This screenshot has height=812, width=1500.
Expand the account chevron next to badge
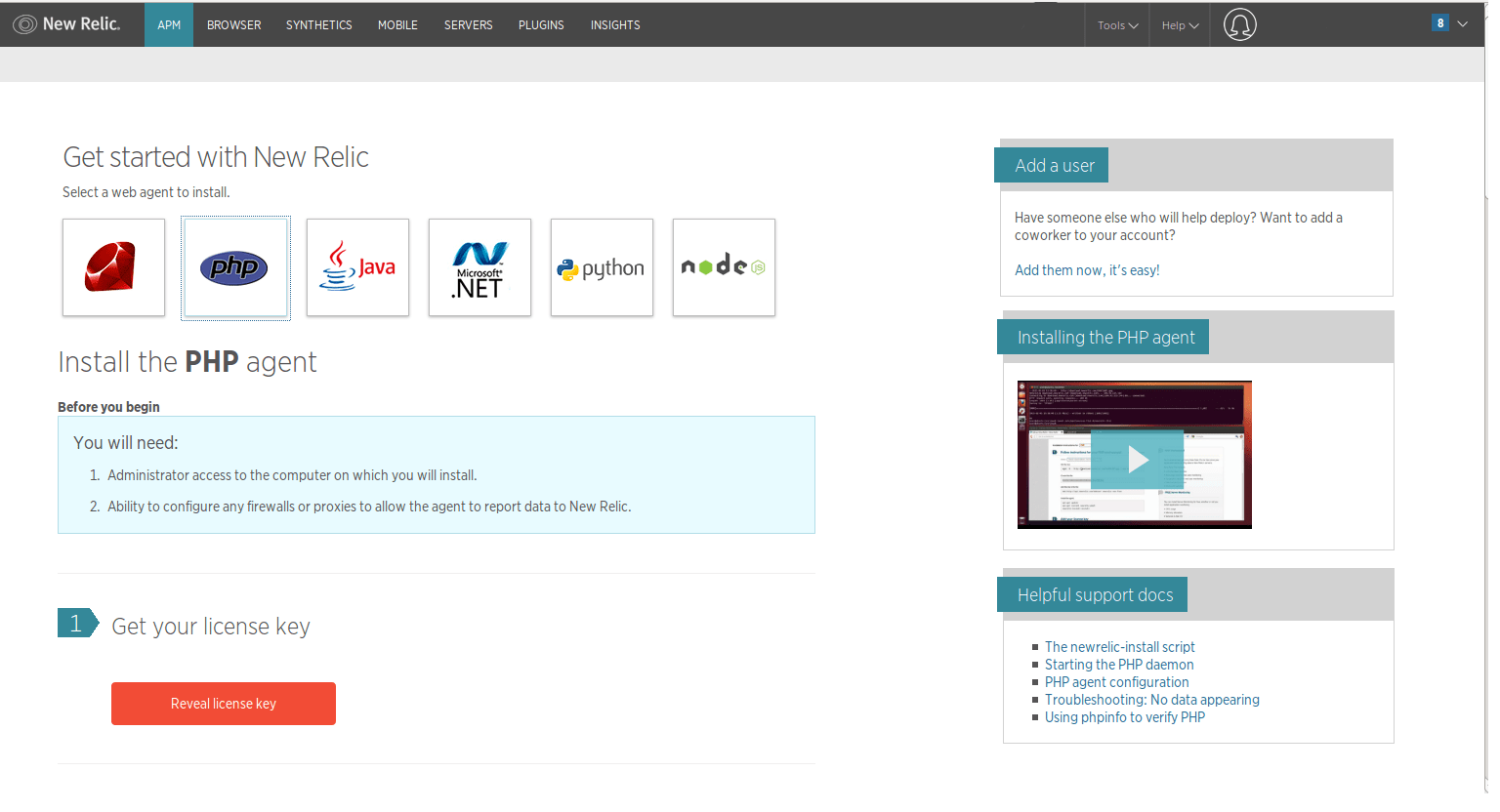point(1462,24)
